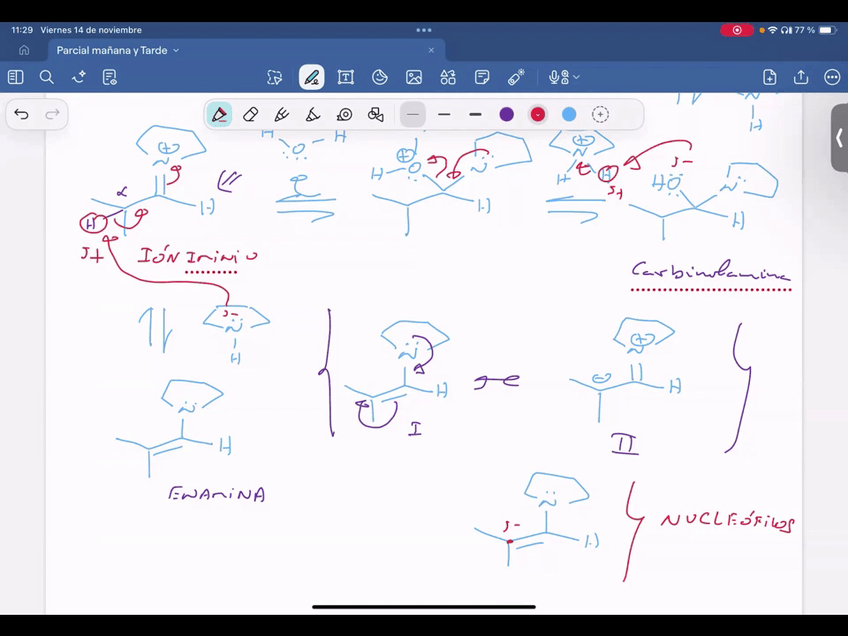Open the microphone recording options
Image resolution: width=848 pixels, height=636 pixels.
click(564, 77)
